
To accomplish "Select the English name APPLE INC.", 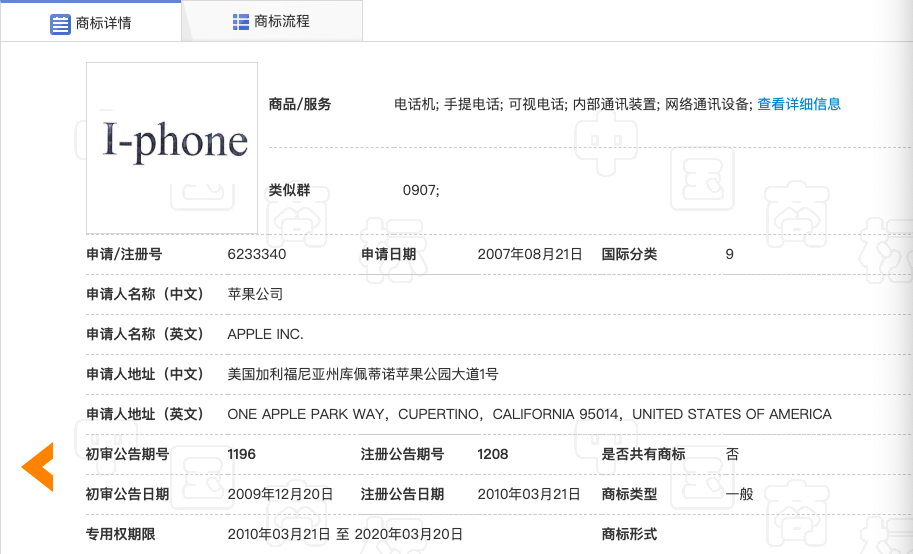I will click(x=266, y=334).
